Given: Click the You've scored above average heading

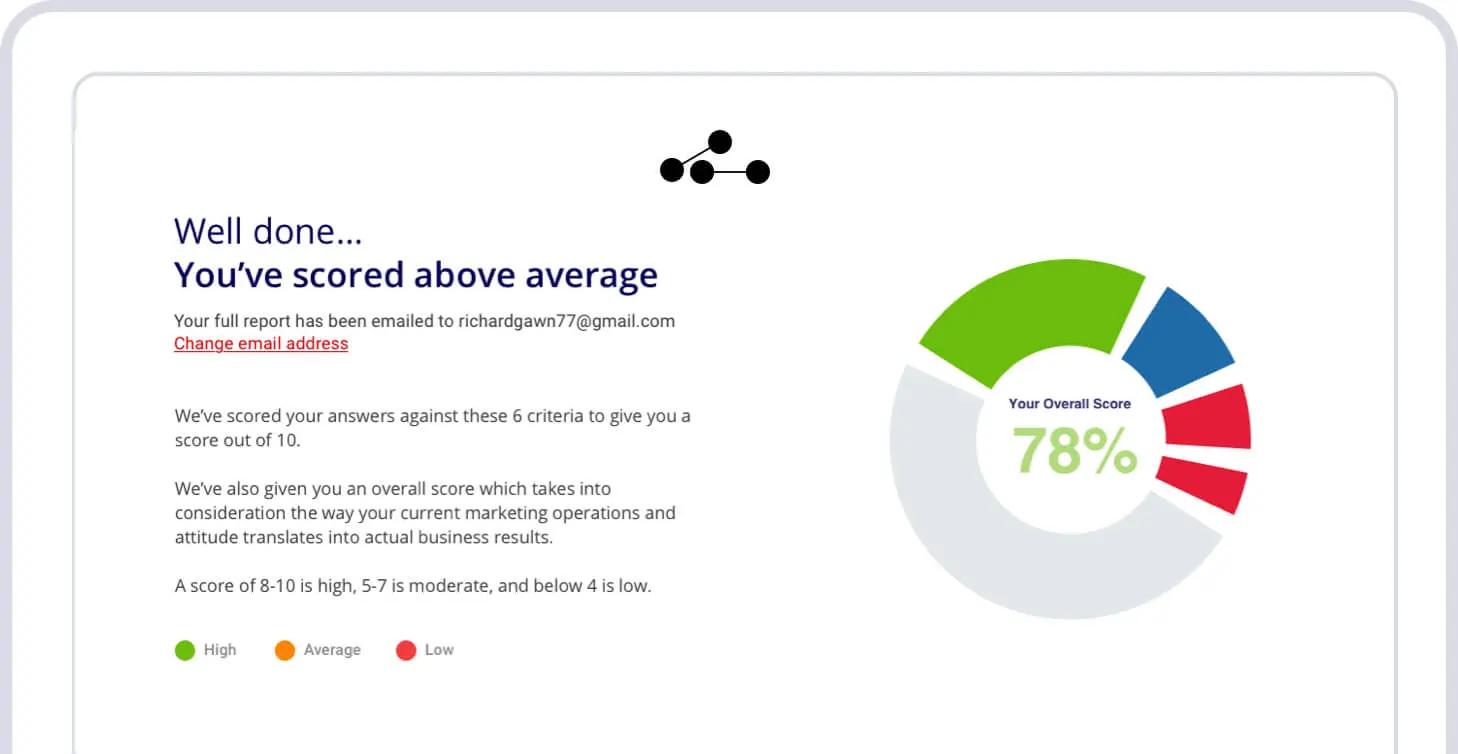Looking at the screenshot, I should coord(416,275).
